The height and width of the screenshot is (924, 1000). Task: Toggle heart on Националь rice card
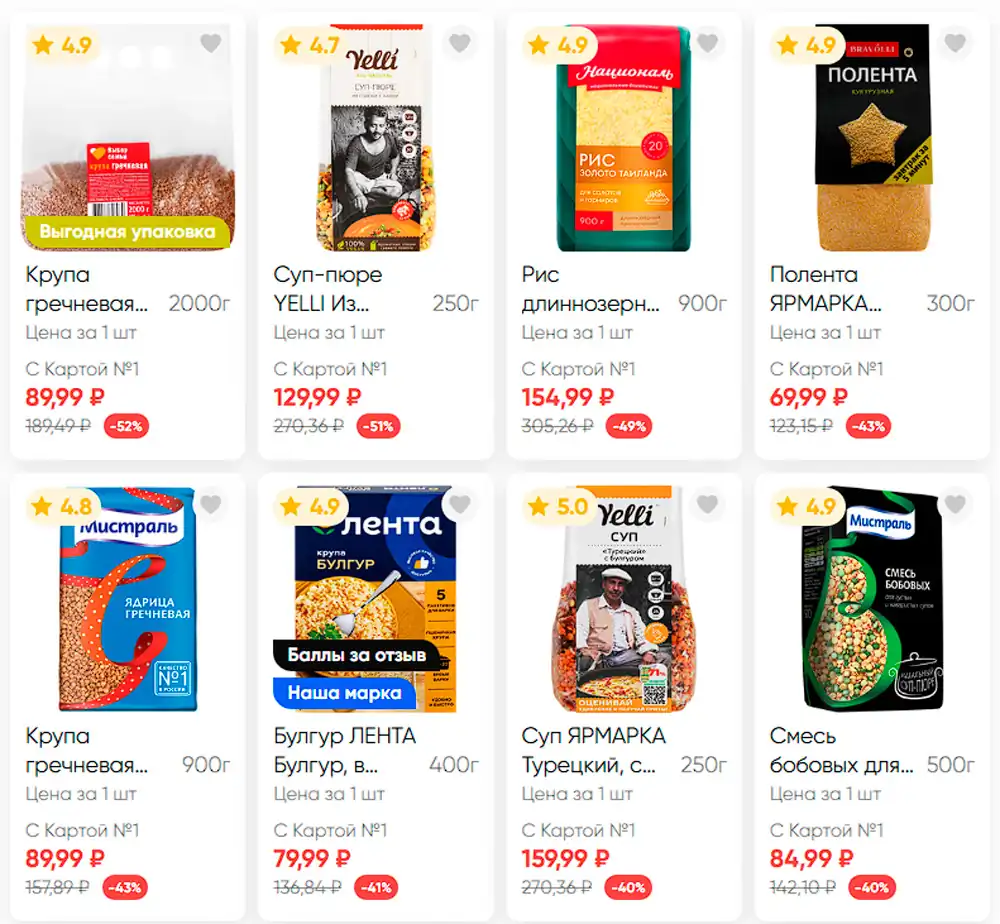(x=707, y=43)
